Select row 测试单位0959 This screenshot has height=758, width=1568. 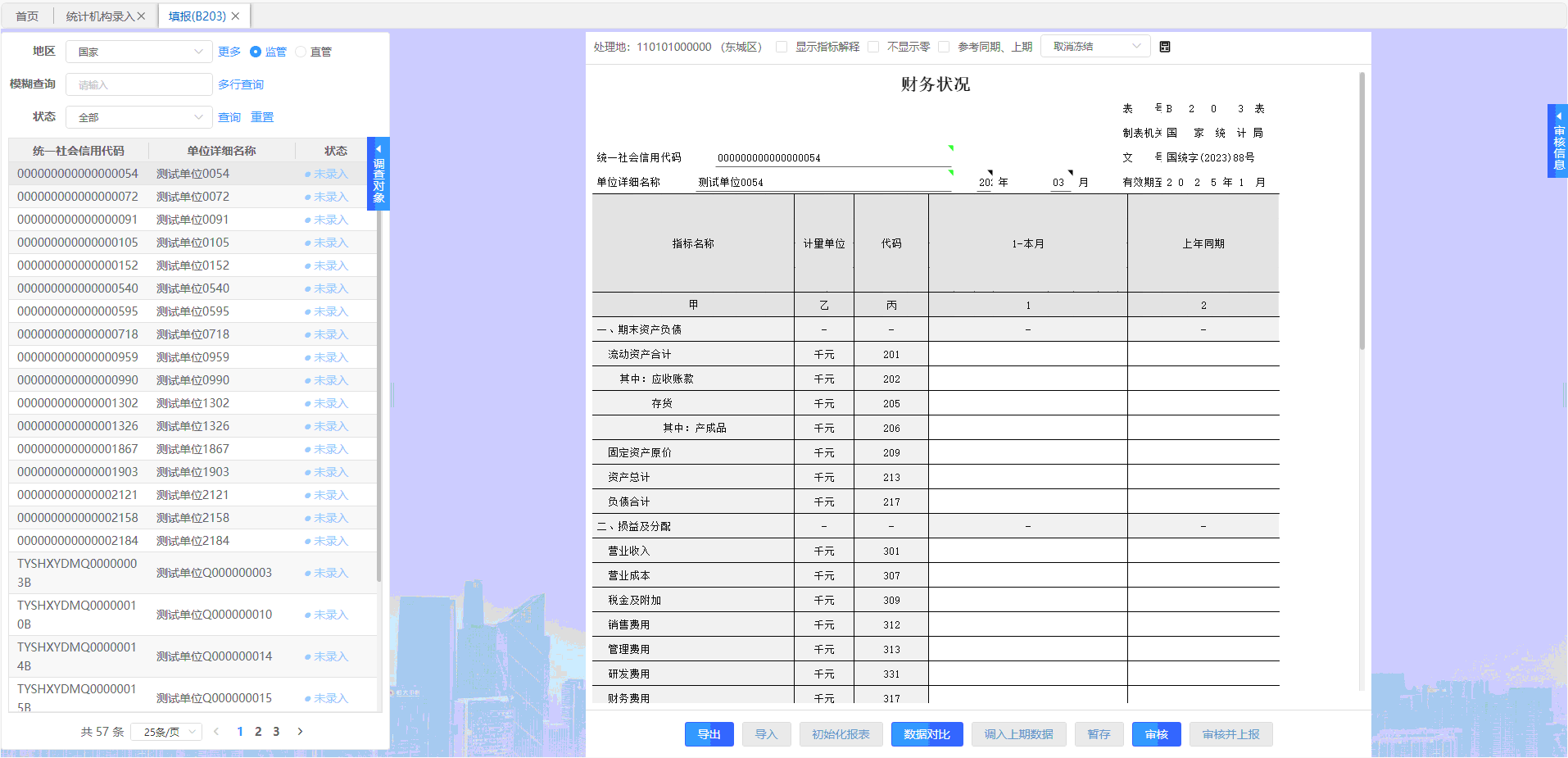point(193,357)
